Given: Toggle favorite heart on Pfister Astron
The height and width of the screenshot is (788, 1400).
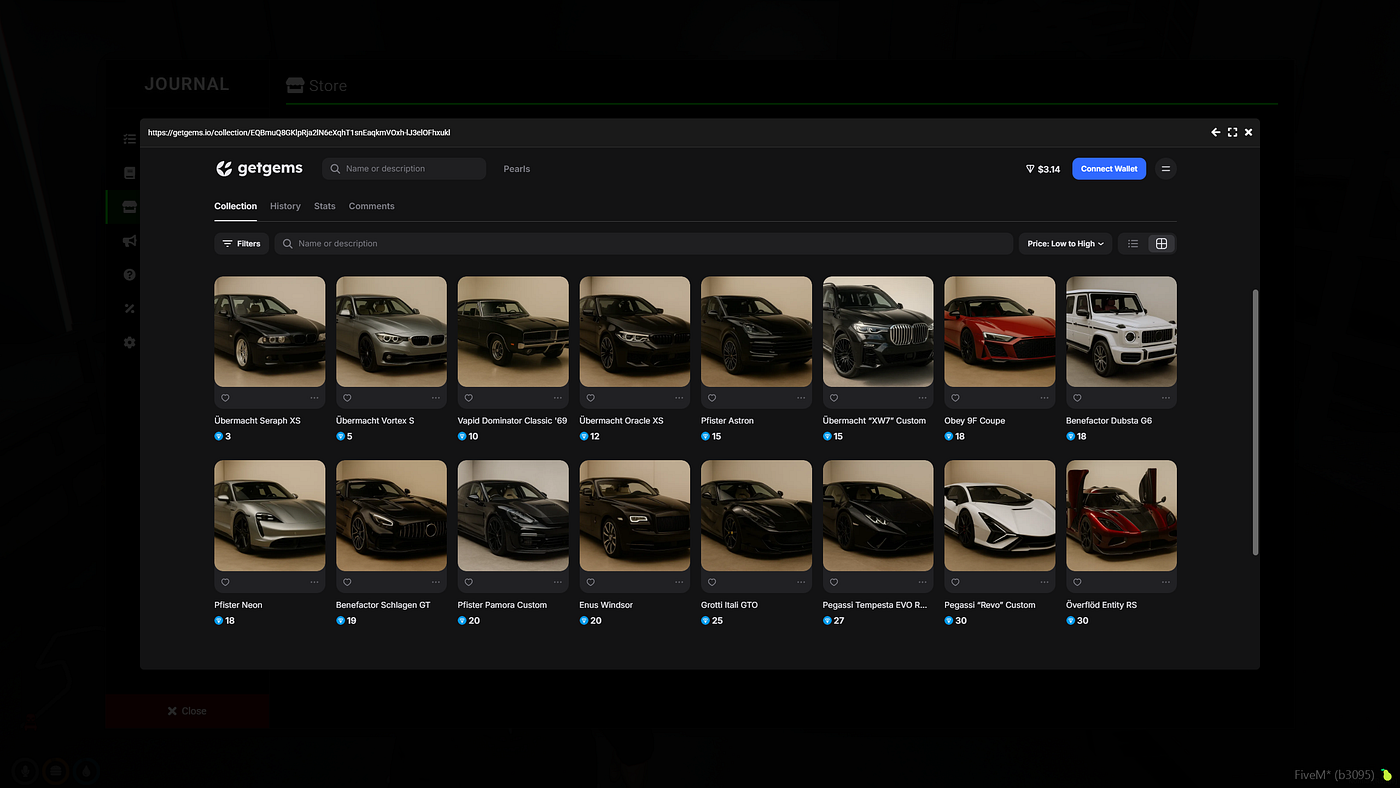Looking at the screenshot, I should pos(712,398).
